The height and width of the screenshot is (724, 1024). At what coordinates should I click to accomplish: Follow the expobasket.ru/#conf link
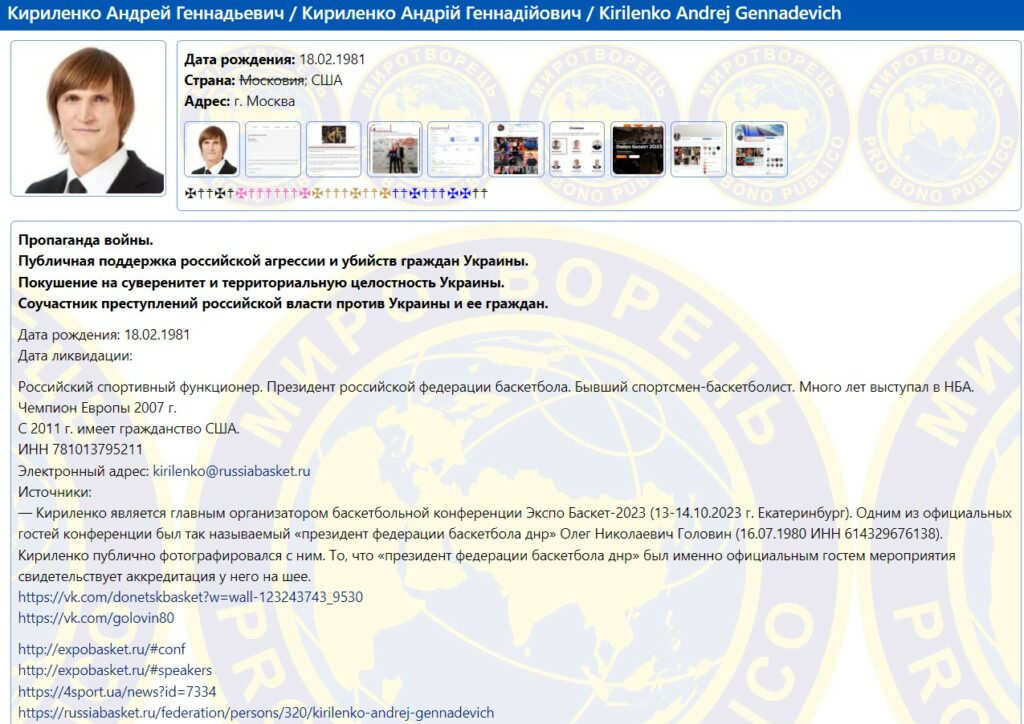[x=101, y=649]
